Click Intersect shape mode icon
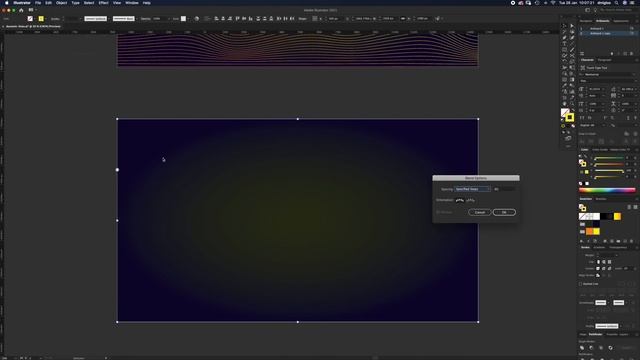Image resolution: width=640 pixels, height=360 pixels. click(x=601, y=348)
